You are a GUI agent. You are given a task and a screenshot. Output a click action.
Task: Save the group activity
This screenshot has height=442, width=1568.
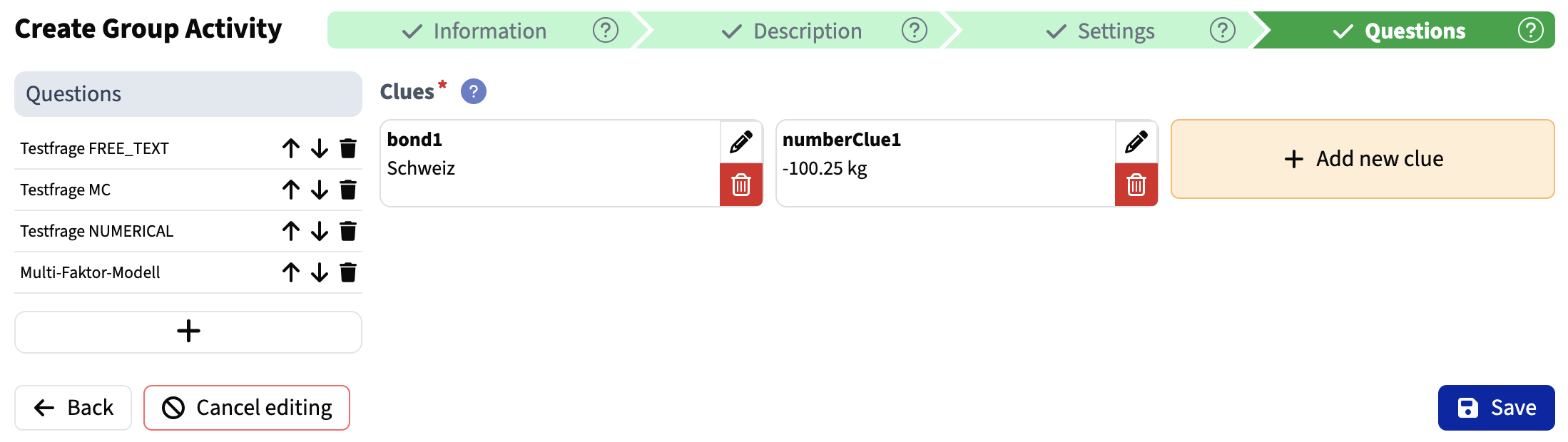(1496, 407)
